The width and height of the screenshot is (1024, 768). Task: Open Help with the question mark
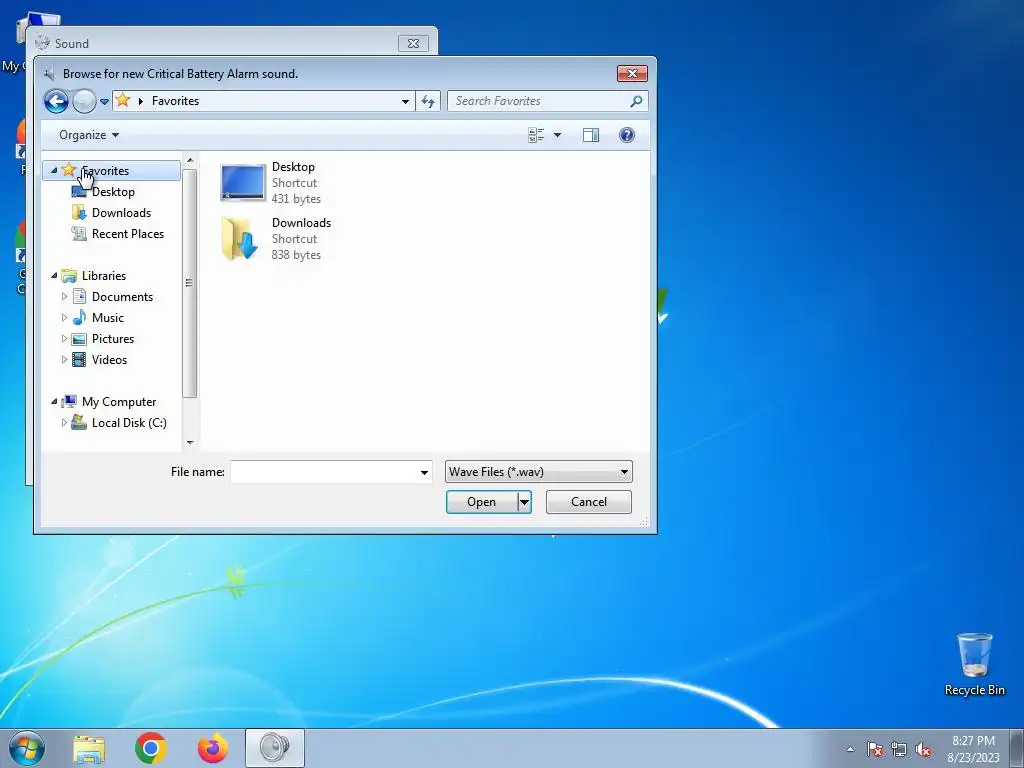[627, 135]
